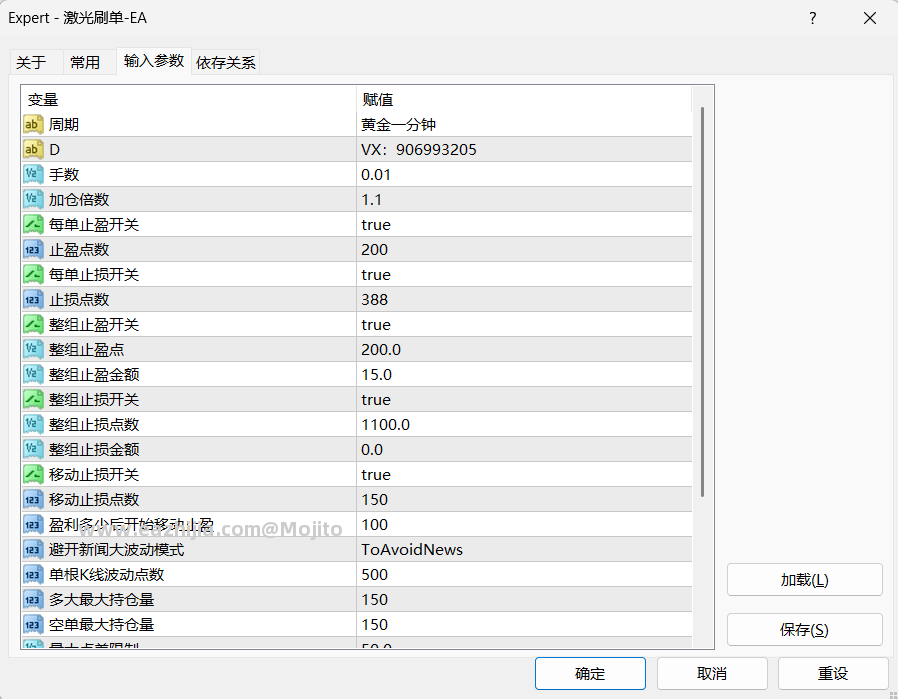
Task: Click the bool icon beside 整组止盈开关
Action: 33,325
